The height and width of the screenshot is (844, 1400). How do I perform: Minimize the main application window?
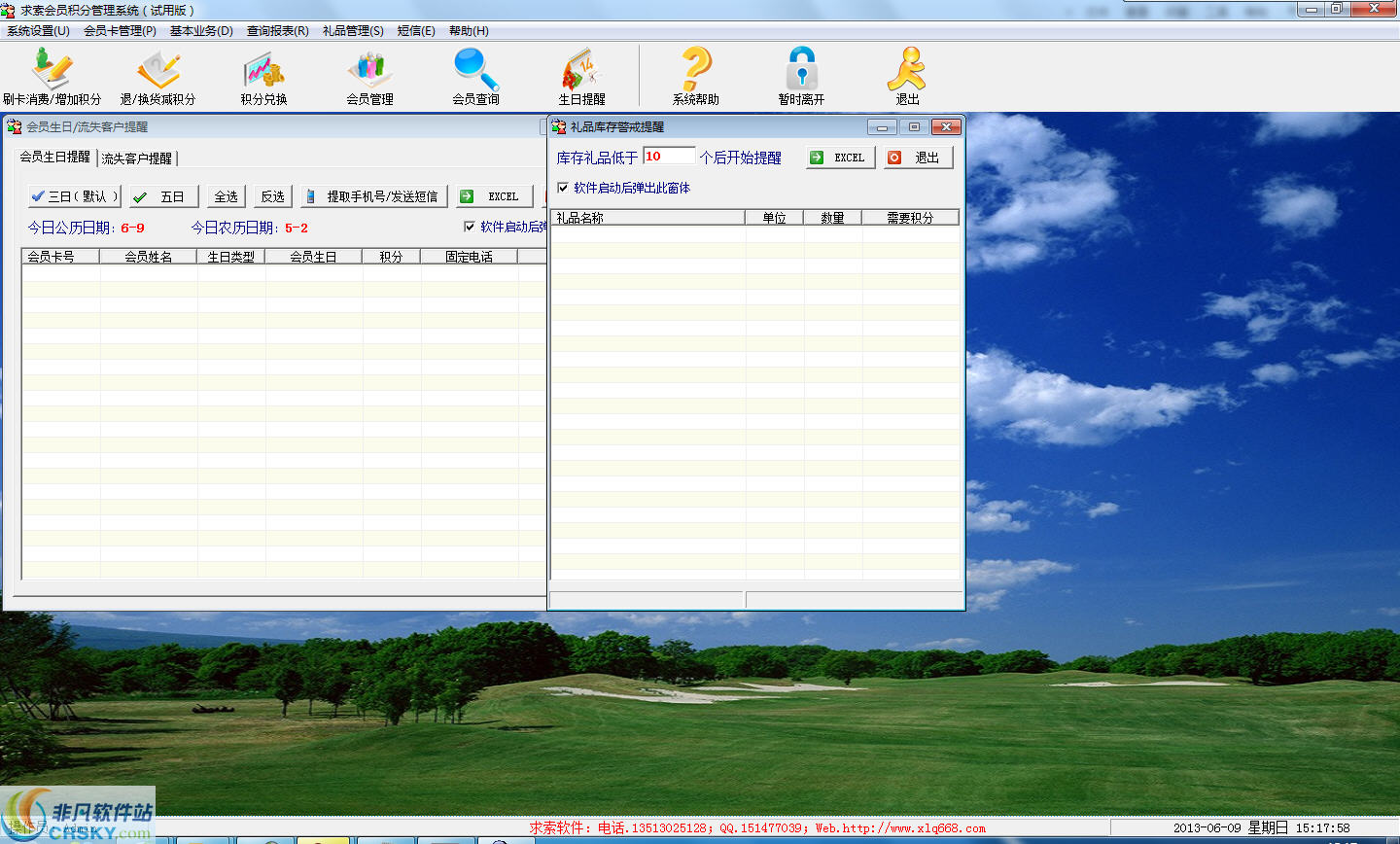coord(1312,9)
